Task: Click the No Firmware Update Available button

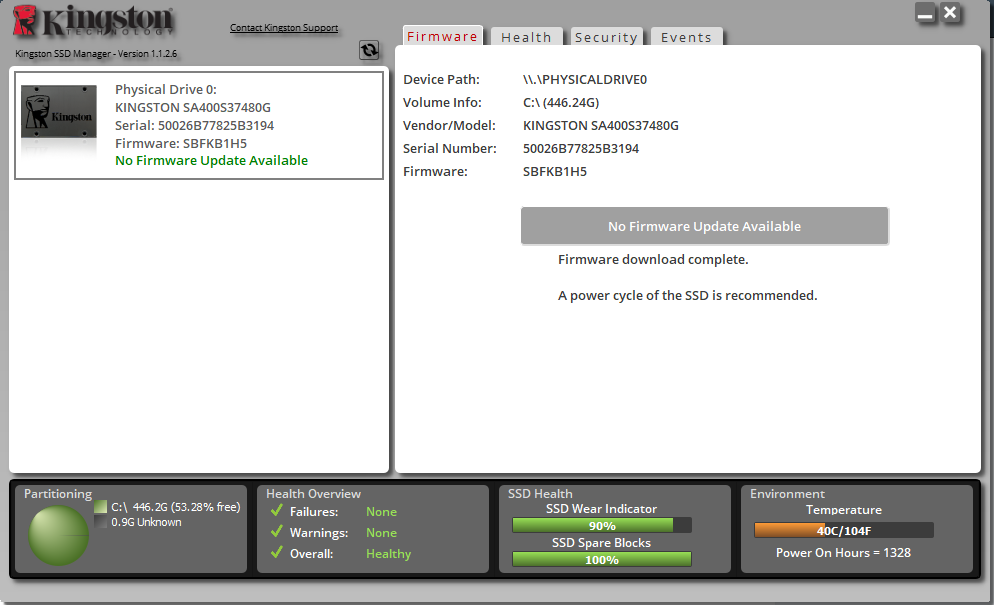Action: [x=704, y=226]
